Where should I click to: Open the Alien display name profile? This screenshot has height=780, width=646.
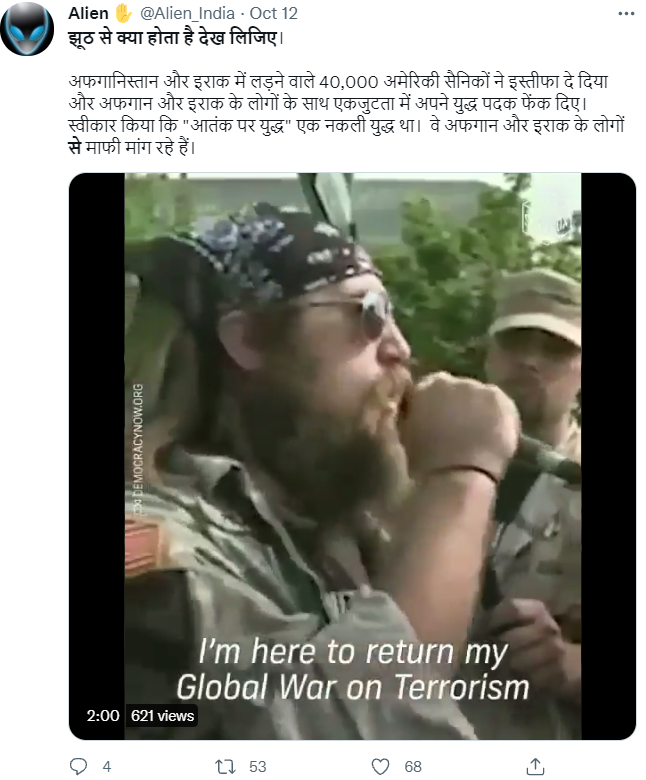point(88,13)
